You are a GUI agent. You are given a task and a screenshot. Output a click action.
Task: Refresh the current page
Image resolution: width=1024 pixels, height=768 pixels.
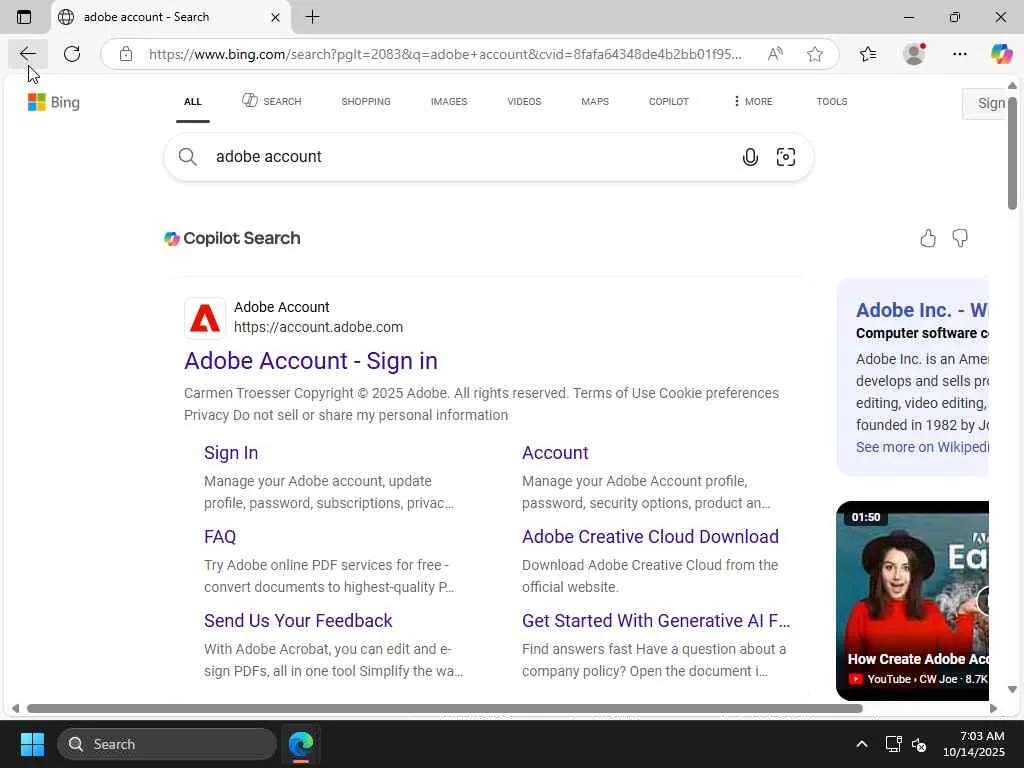(x=72, y=54)
